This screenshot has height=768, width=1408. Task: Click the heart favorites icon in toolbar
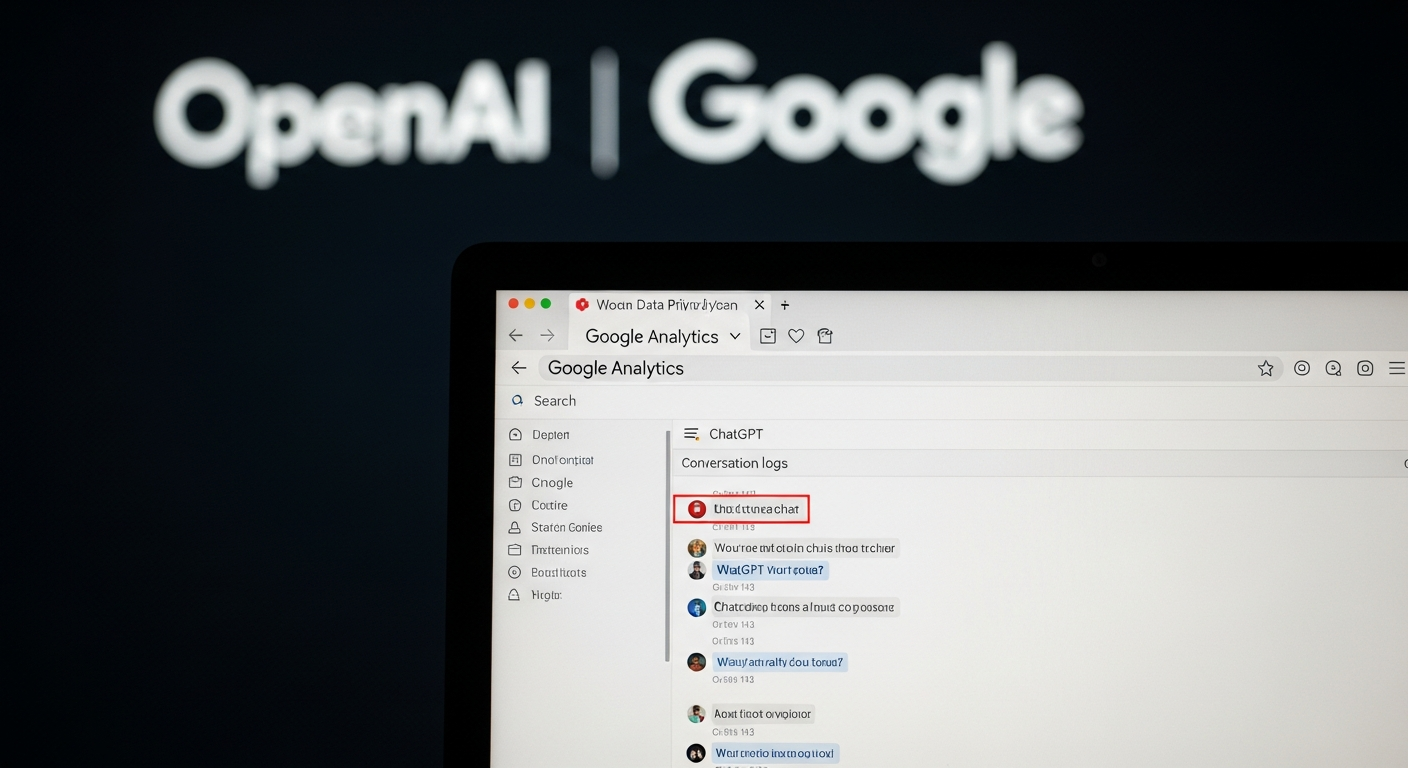point(796,336)
